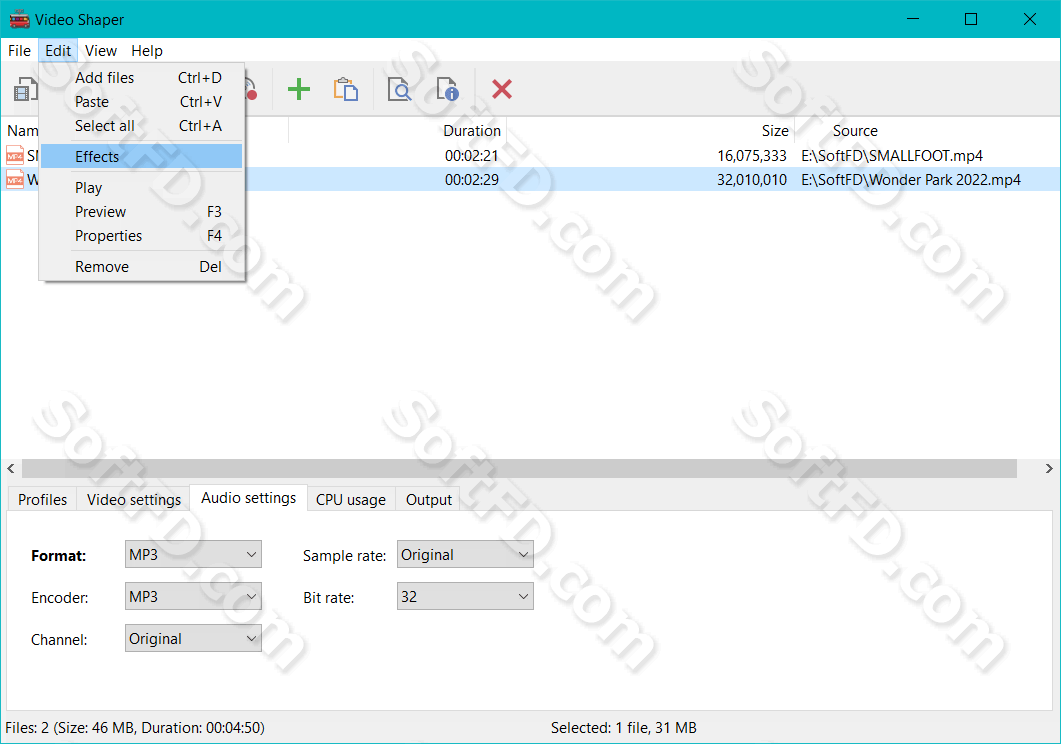Expand the Format dropdown
This screenshot has height=744, width=1061.
193,555
